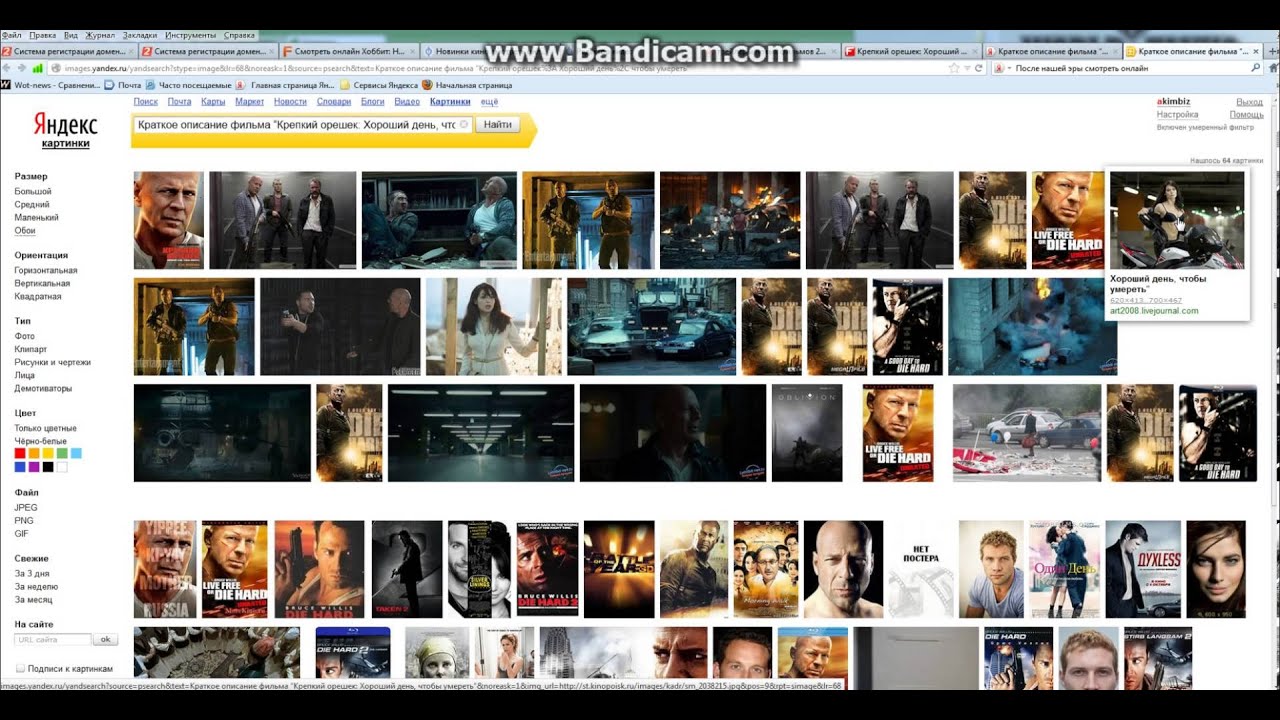
Task: Click the browser back arrow
Action: coord(7,68)
